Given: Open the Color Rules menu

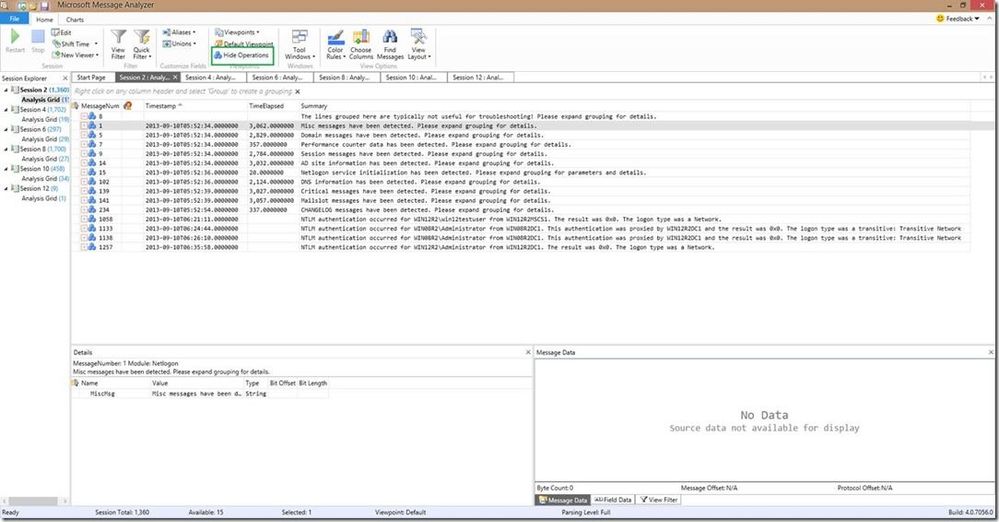Looking at the screenshot, I should pos(335,44).
